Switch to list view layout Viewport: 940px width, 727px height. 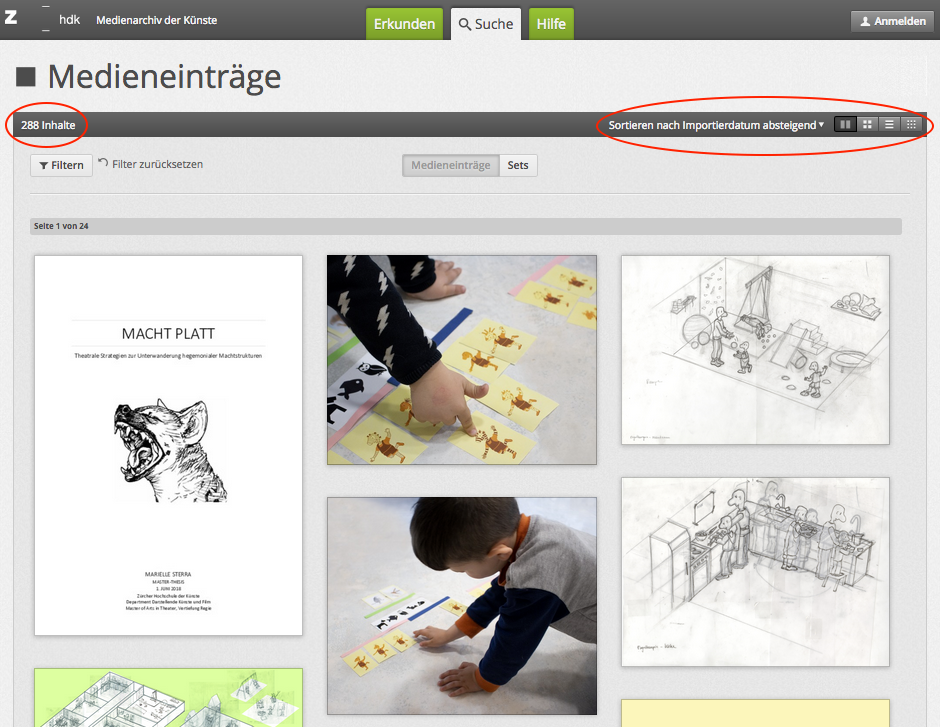click(x=889, y=125)
